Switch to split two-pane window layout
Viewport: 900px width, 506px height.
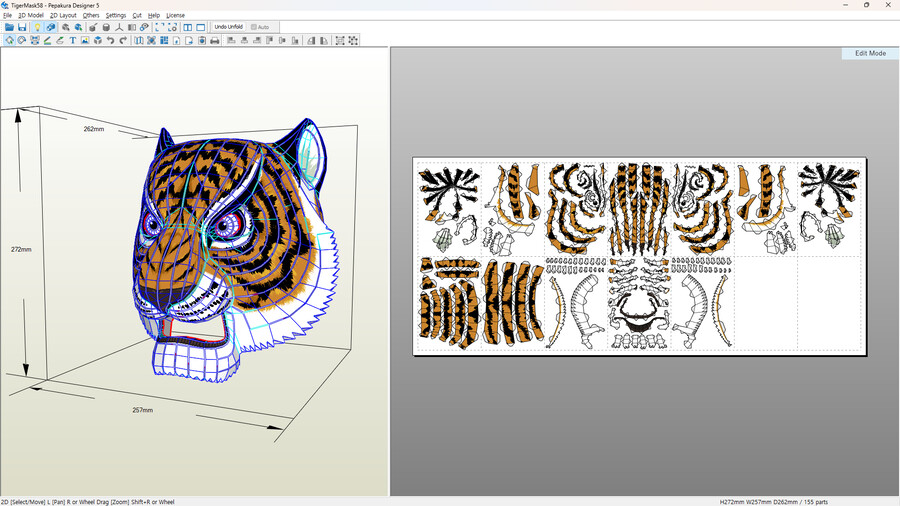(x=187, y=27)
